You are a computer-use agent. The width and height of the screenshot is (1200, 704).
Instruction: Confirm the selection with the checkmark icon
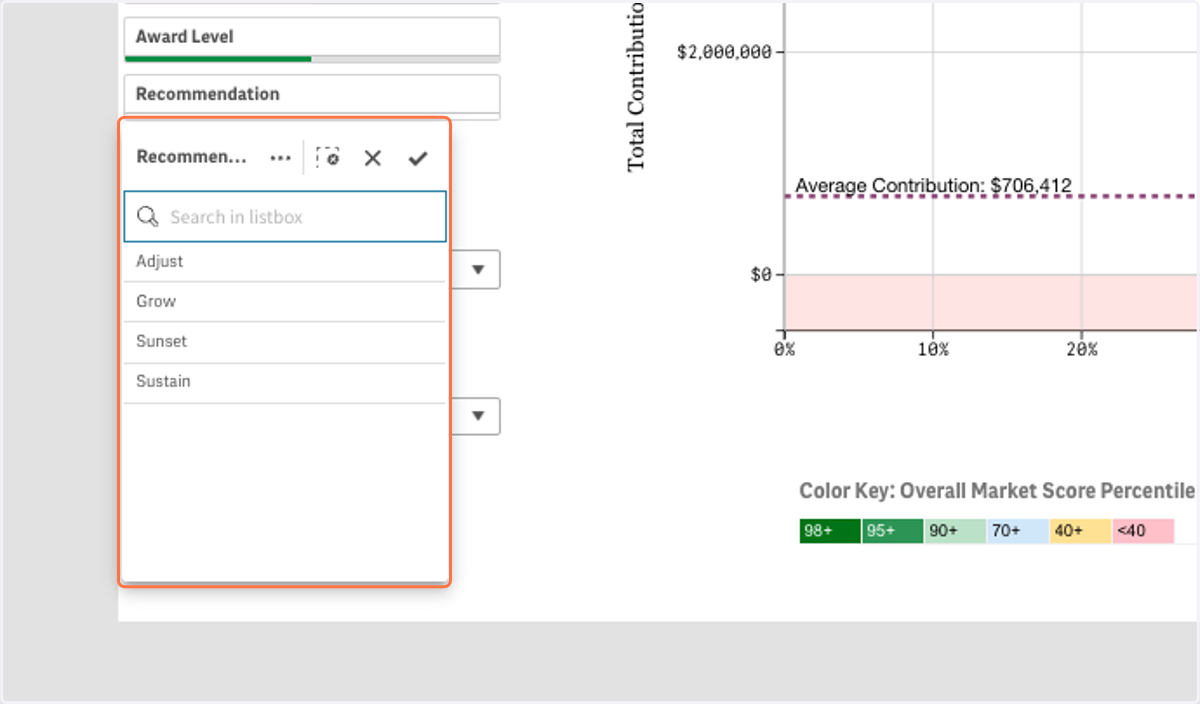[x=418, y=158]
